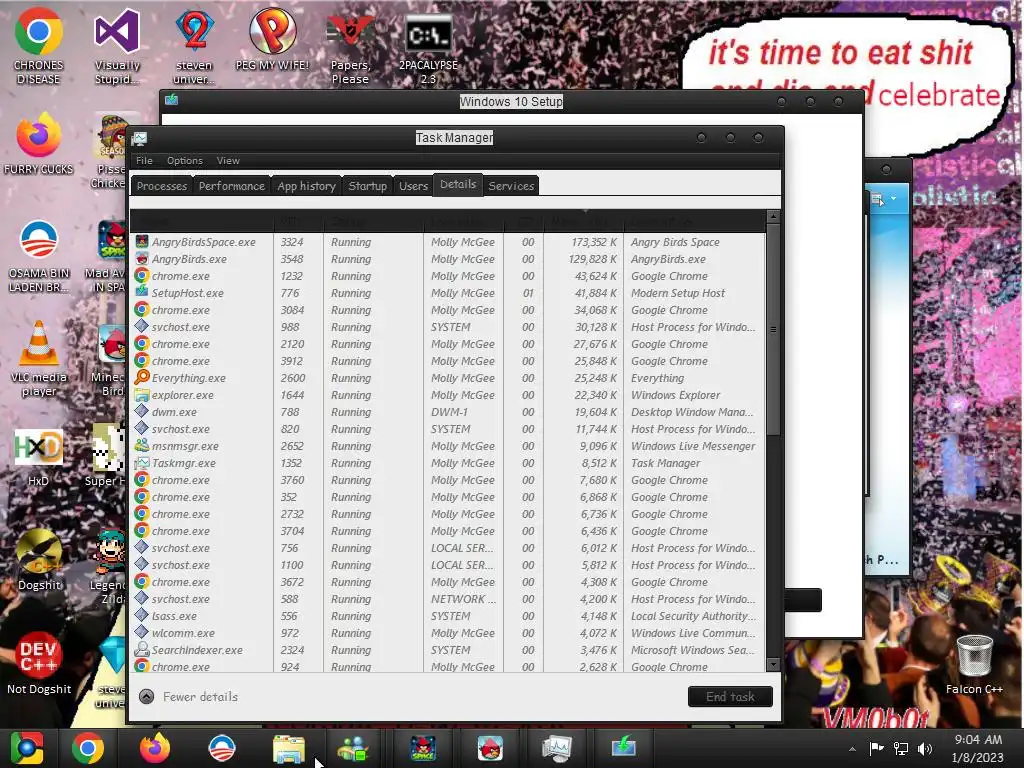Click the network icon in system tray
Viewport: 1024px width, 768px height.
pyautogui.click(x=901, y=748)
